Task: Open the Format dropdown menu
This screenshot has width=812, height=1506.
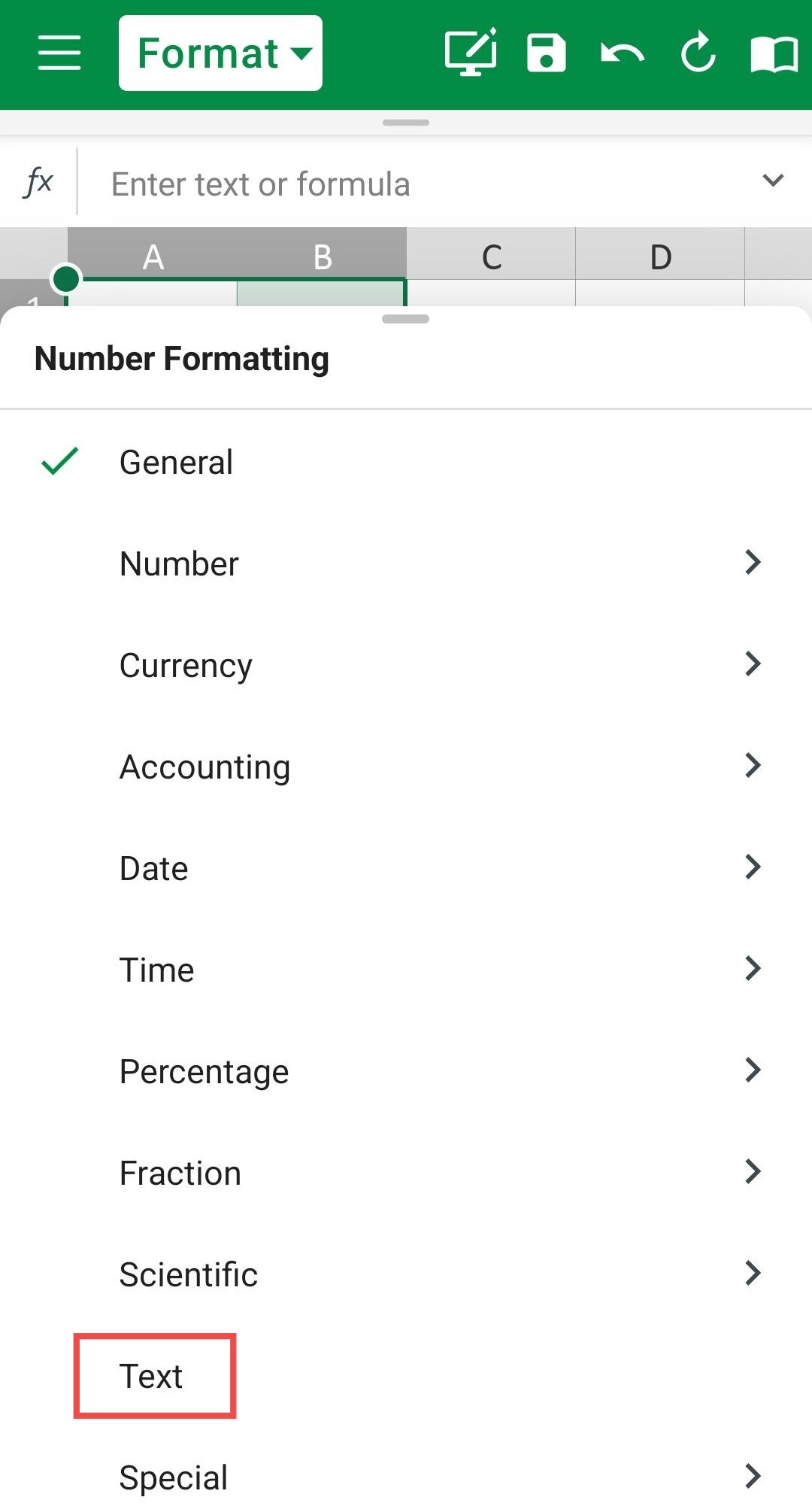Action: pyautogui.click(x=220, y=53)
